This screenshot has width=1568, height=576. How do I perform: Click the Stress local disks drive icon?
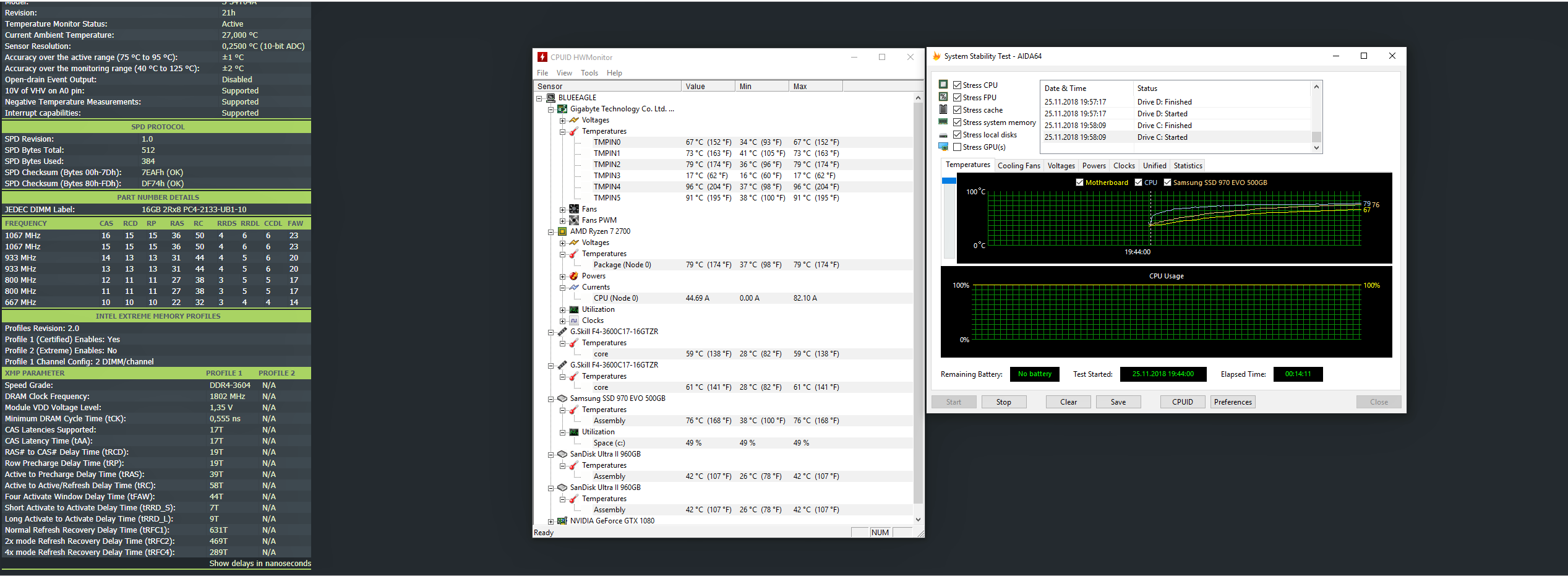pos(943,135)
